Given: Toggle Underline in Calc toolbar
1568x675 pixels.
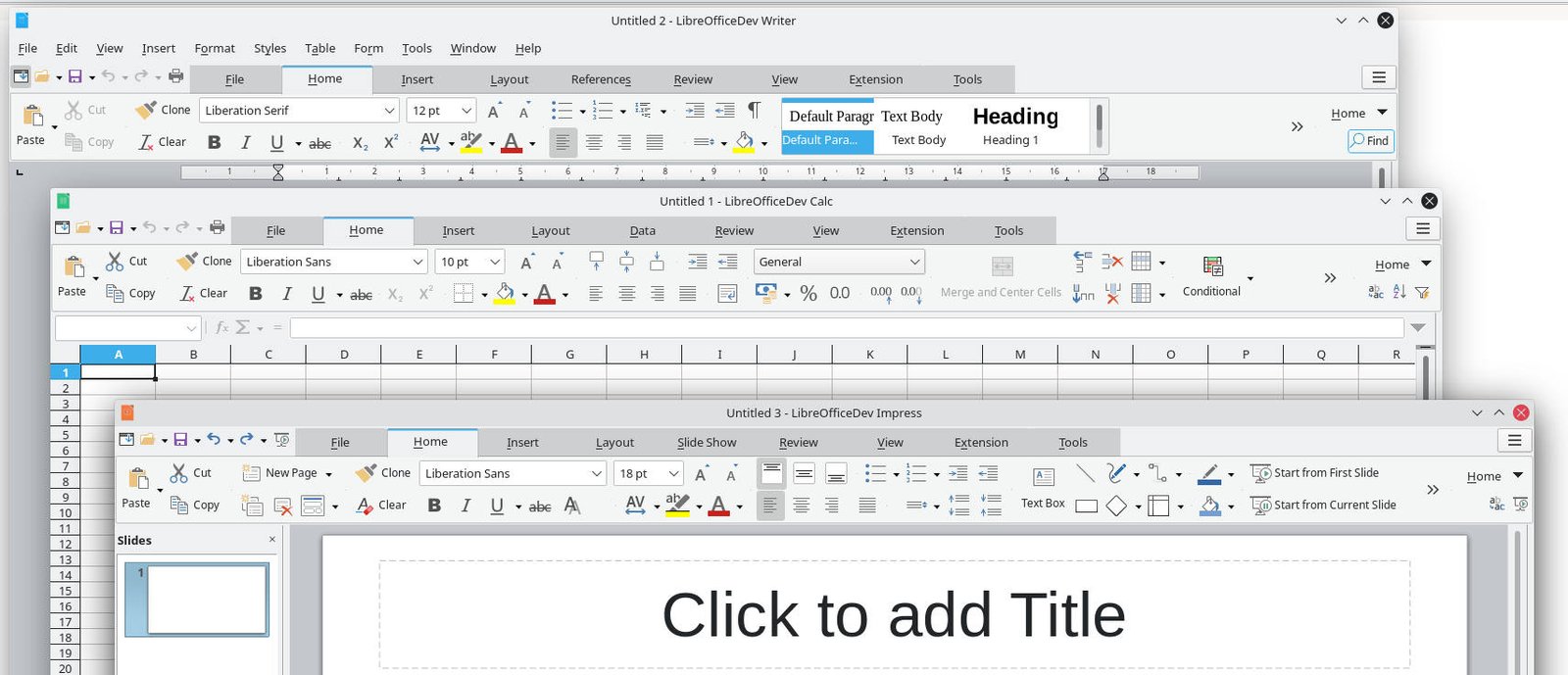Looking at the screenshot, I should pyautogui.click(x=318, y=294).
